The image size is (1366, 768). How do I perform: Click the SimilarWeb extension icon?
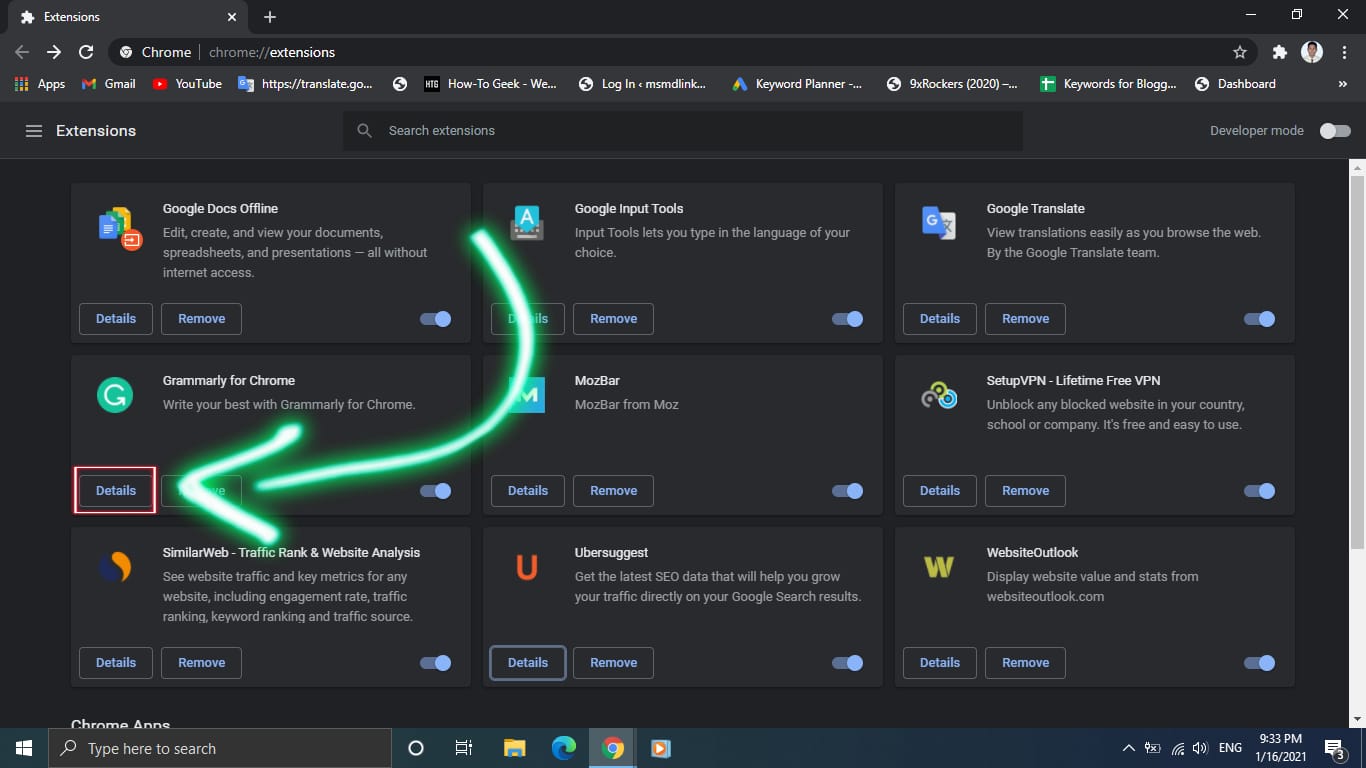115,567
